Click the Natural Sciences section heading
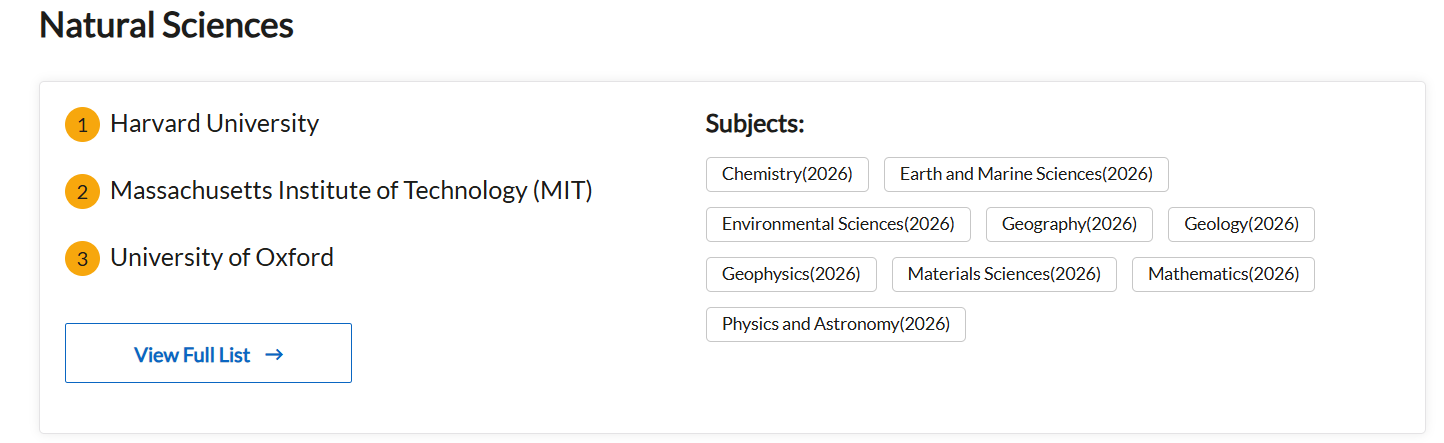 (166, 26)
